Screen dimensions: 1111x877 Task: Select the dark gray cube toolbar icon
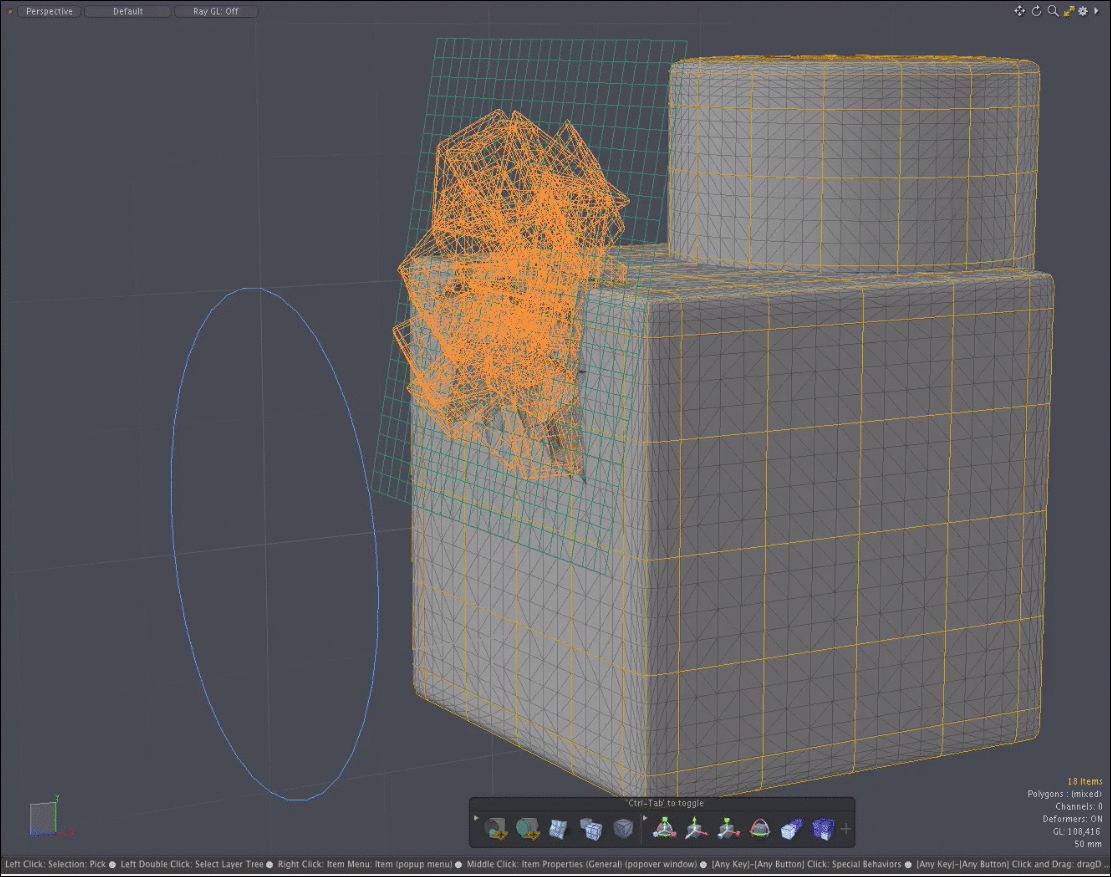coord(622,828)
